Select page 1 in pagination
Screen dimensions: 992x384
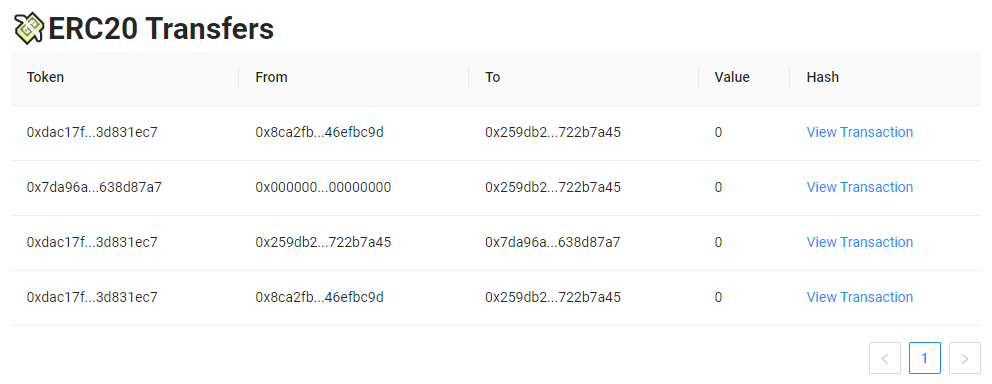[925, 358]
